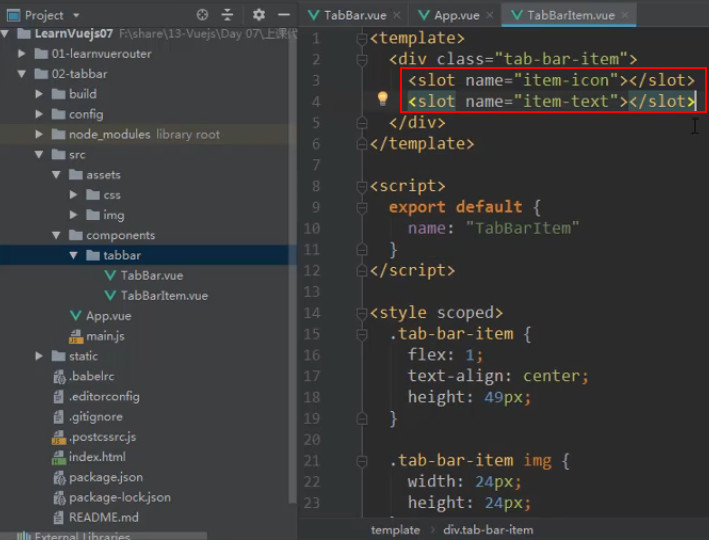709x540 pixels.
Task: Fold the style scoped block at line 14
Action: click(x=361, y=313)
